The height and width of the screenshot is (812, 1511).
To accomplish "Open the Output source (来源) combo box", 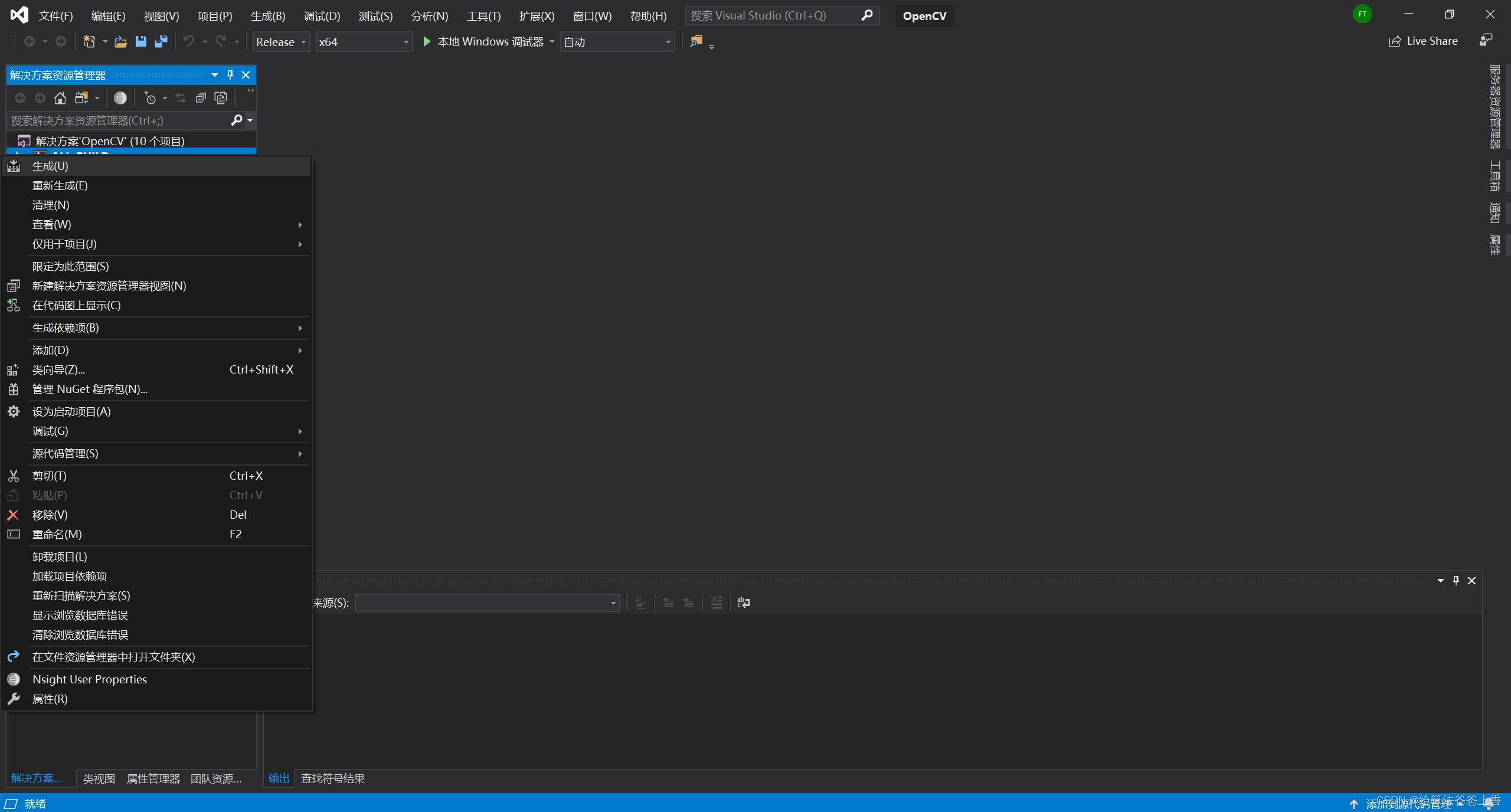I will coord(487,603).
